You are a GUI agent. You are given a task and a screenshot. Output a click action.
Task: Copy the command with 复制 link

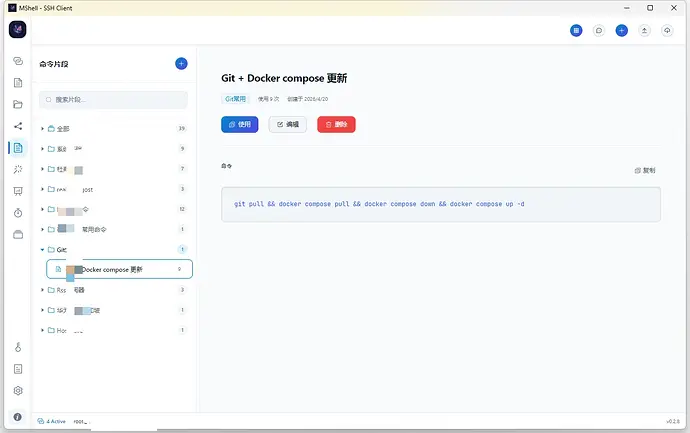click(x=645, y=170)
